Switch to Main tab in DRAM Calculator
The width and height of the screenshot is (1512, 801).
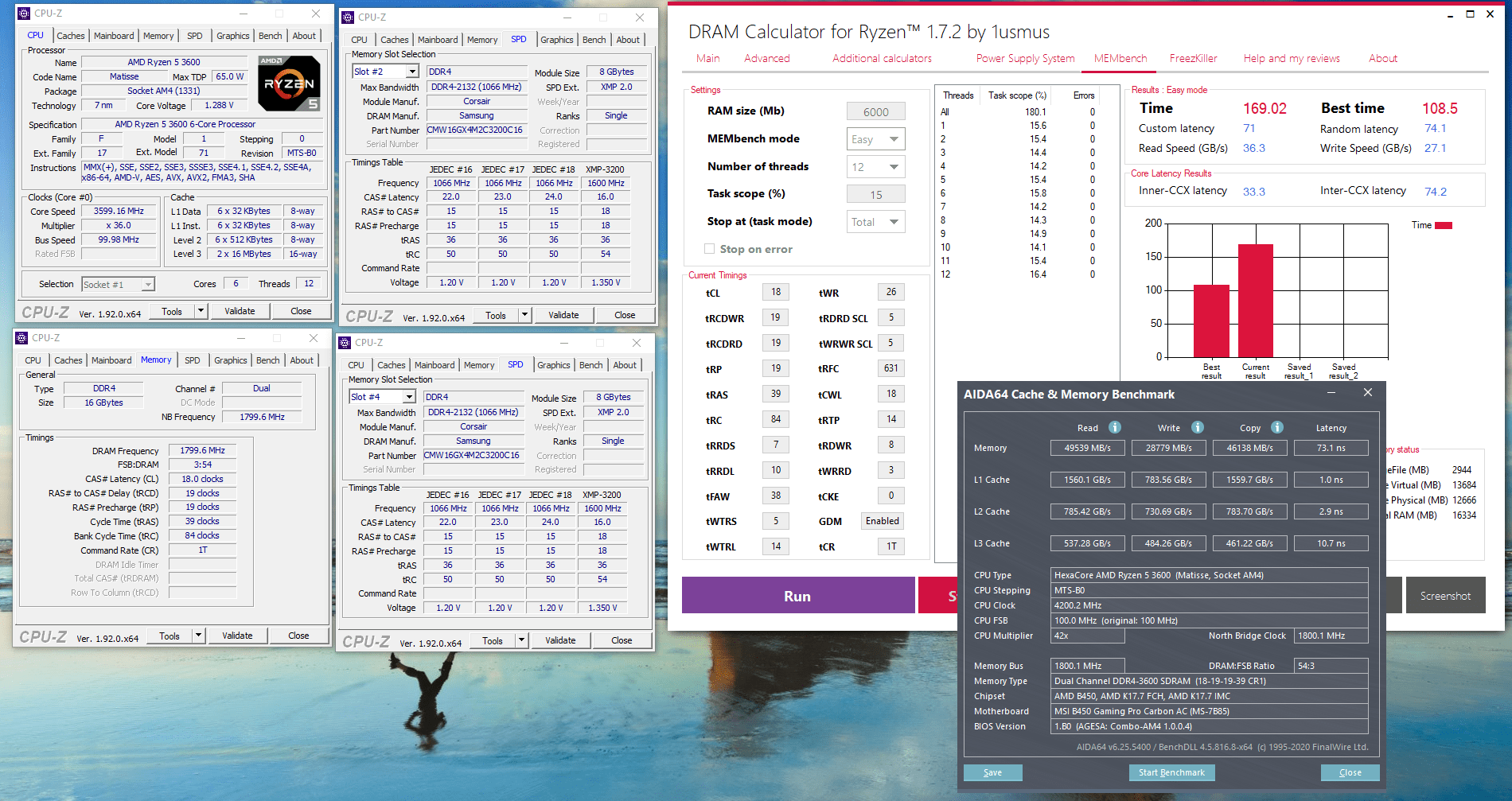pos(707,58)
